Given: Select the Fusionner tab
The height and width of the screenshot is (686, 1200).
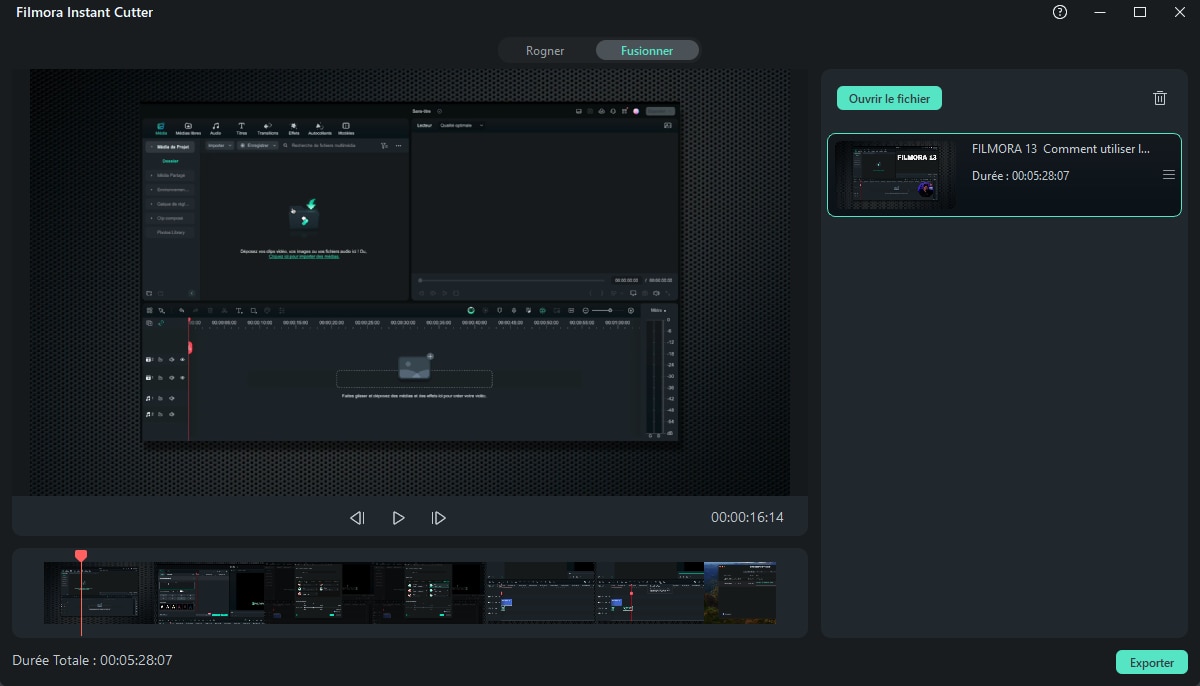Looking at the screenshot, I should 647,50.
